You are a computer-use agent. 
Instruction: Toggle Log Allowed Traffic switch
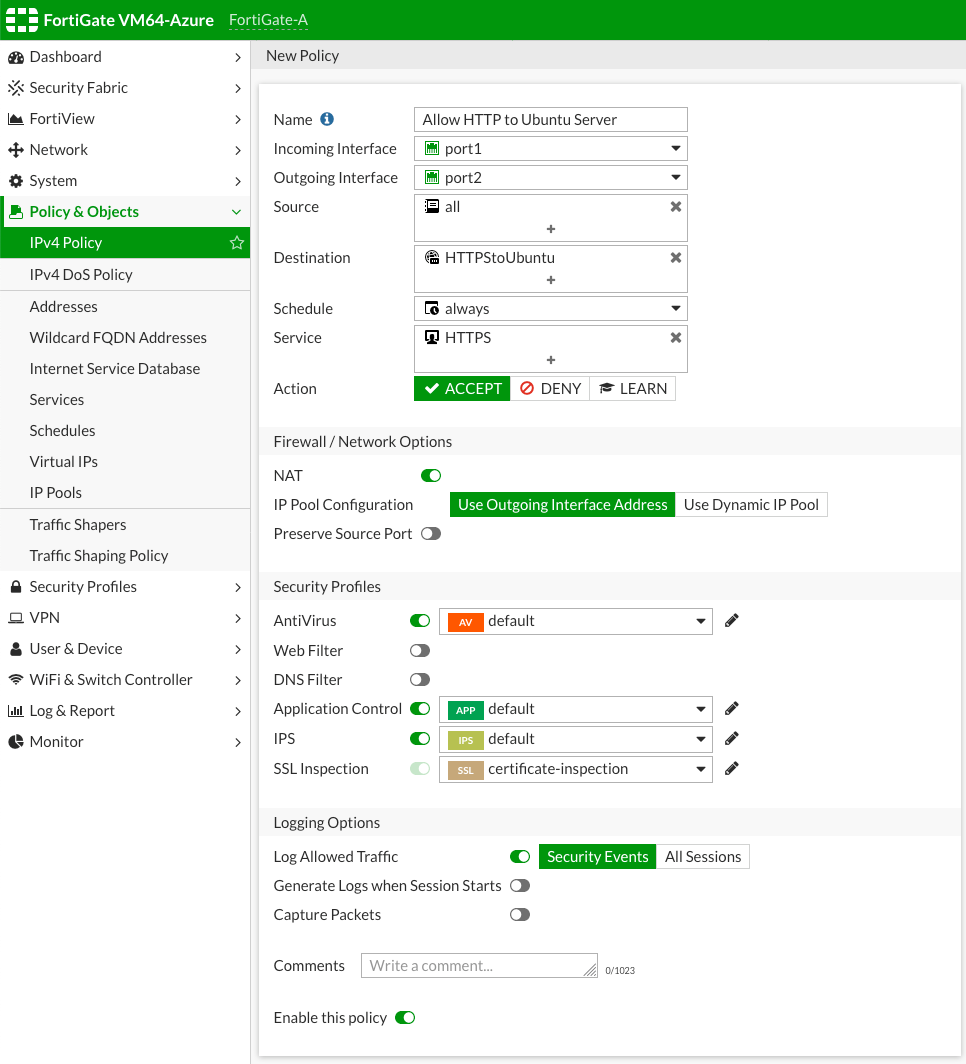520,857
